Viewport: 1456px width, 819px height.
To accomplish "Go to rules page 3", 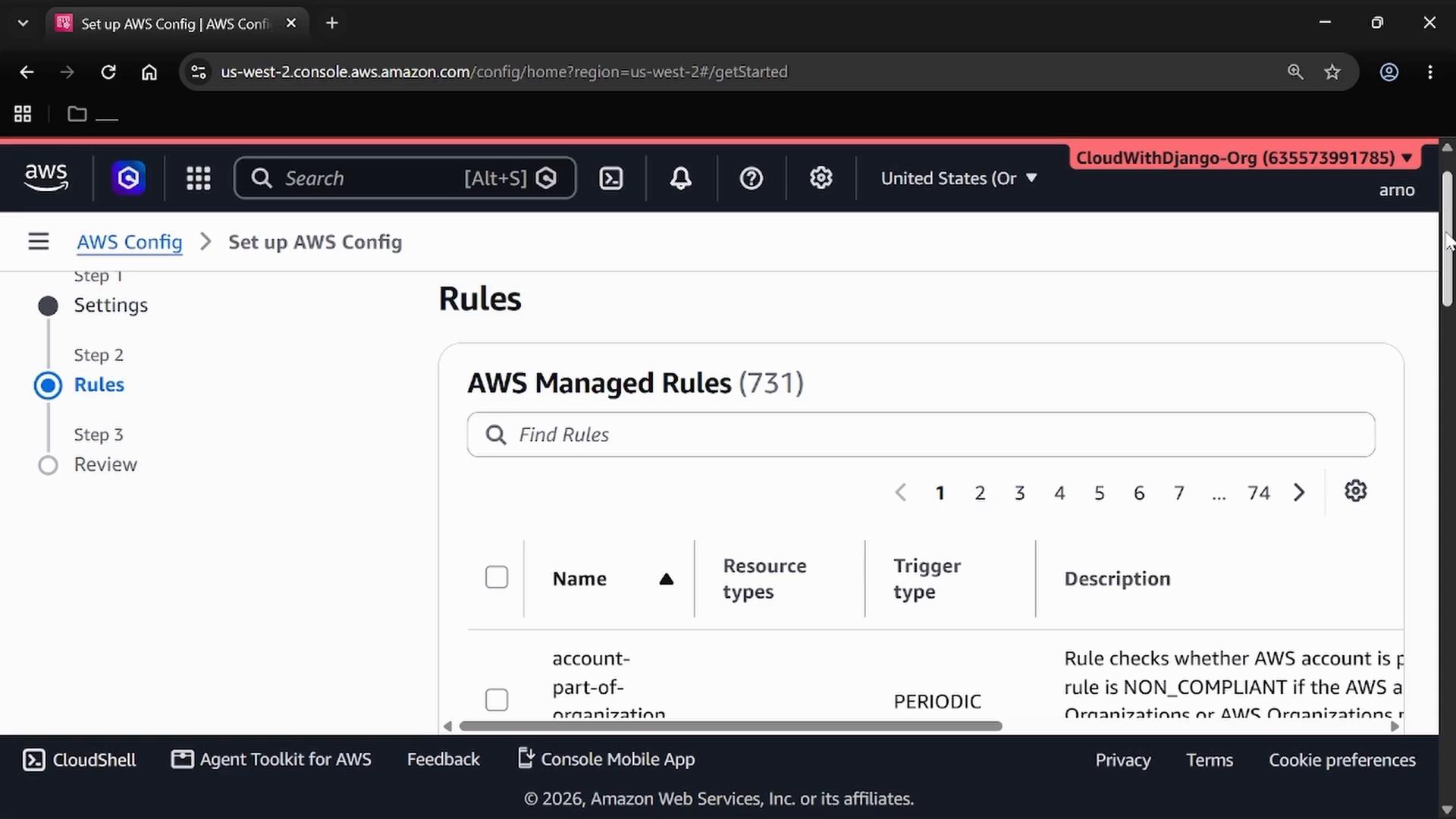I will [x=1020, y=494].
